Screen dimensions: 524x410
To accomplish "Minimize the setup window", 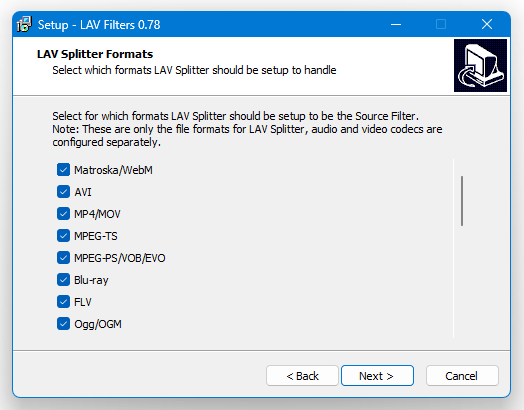I will click(396, 24).
